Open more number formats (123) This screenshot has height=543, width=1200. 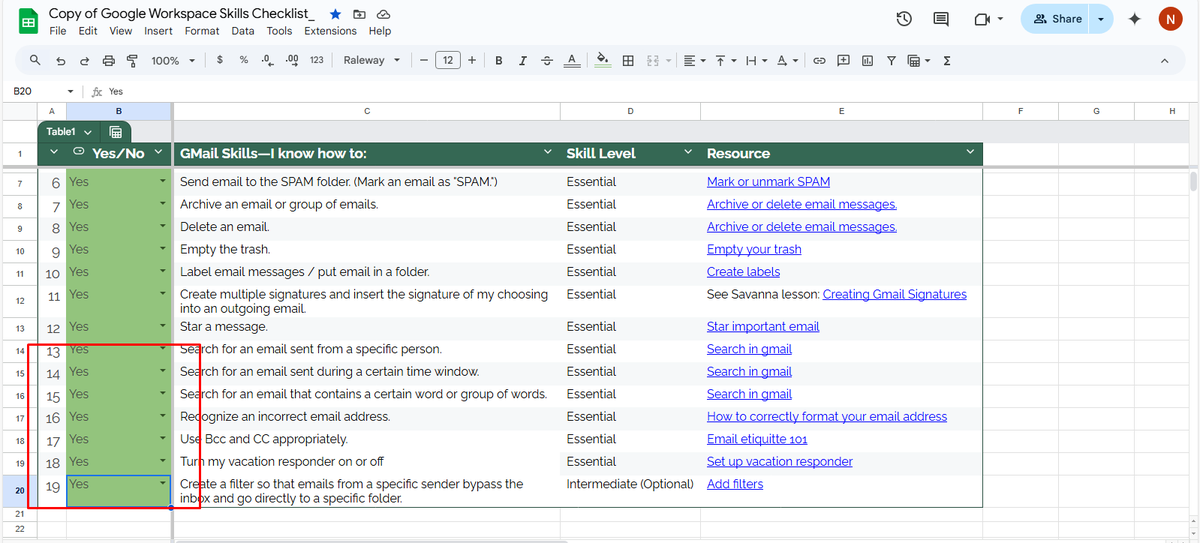316,60
